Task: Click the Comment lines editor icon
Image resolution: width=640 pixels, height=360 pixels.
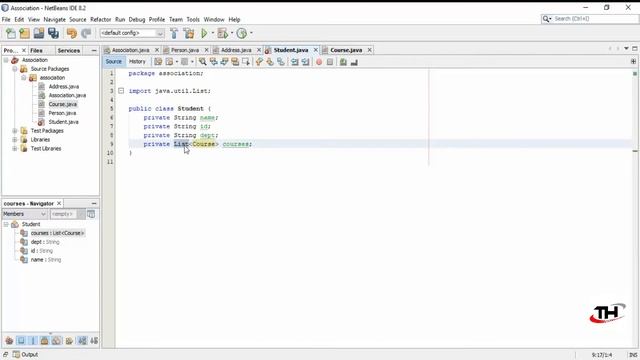Action: coord(343,62)
